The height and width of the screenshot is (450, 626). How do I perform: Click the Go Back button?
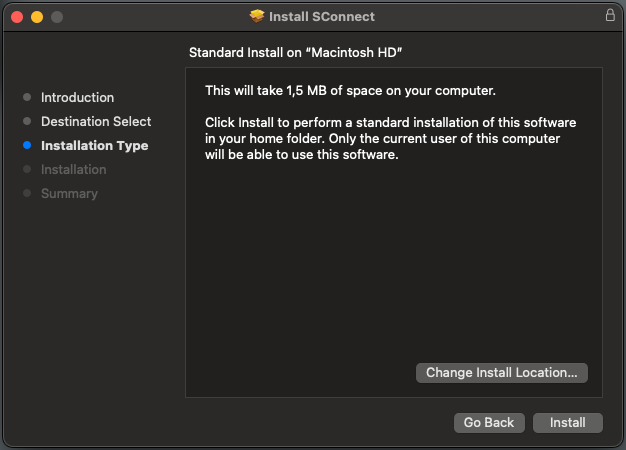[489, 423]
